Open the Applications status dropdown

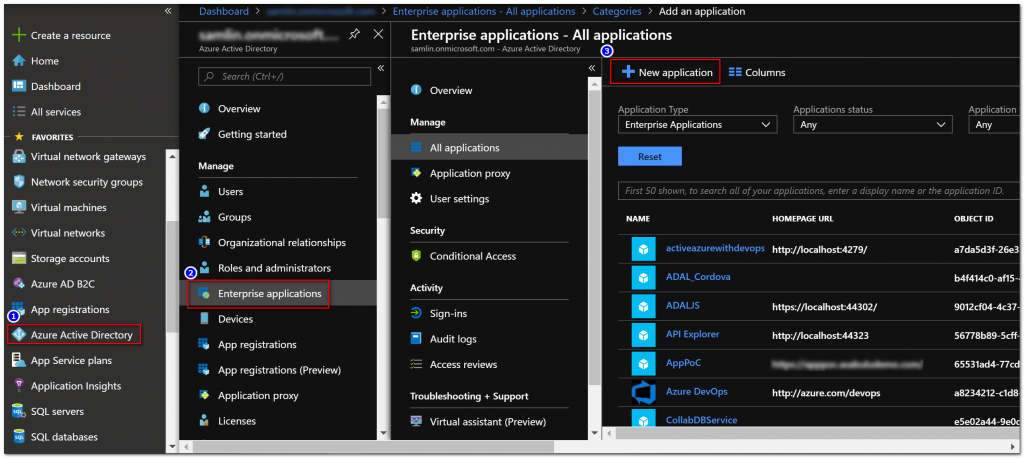(872, 124)
